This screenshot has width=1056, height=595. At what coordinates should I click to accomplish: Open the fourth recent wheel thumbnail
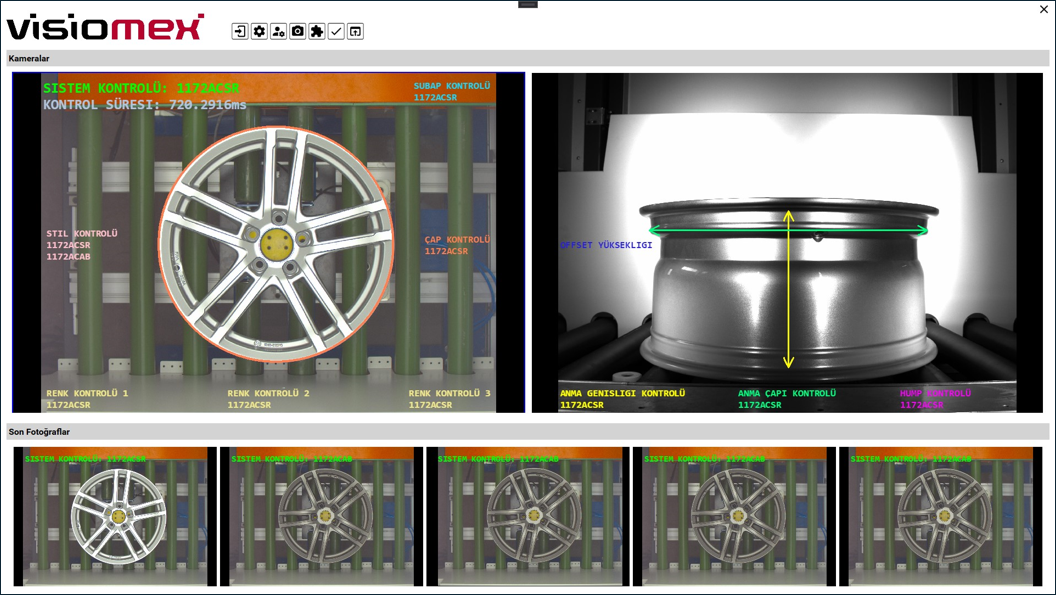pyautogui.click(x=734, y=516)
